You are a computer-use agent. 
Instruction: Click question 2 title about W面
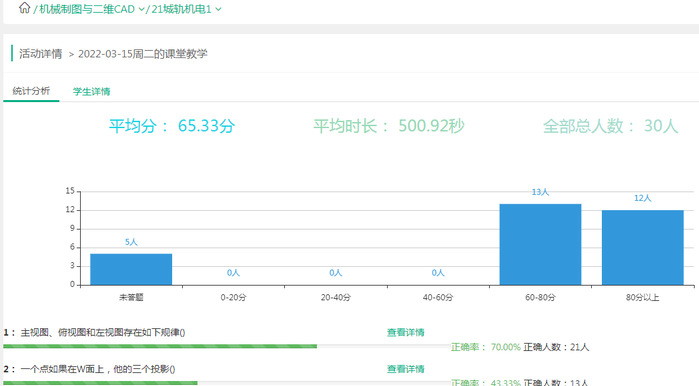click(98, 369)
